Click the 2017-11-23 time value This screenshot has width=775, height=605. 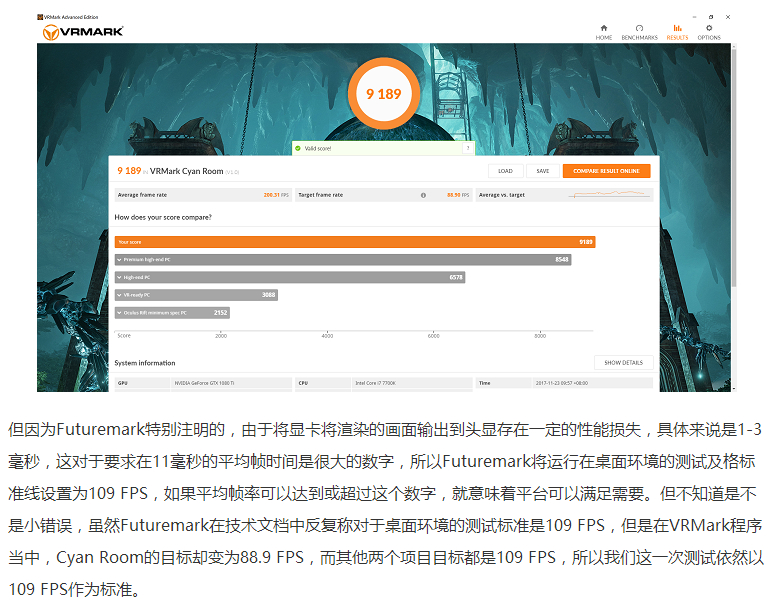pyautogui.click(x=561, y=383)
